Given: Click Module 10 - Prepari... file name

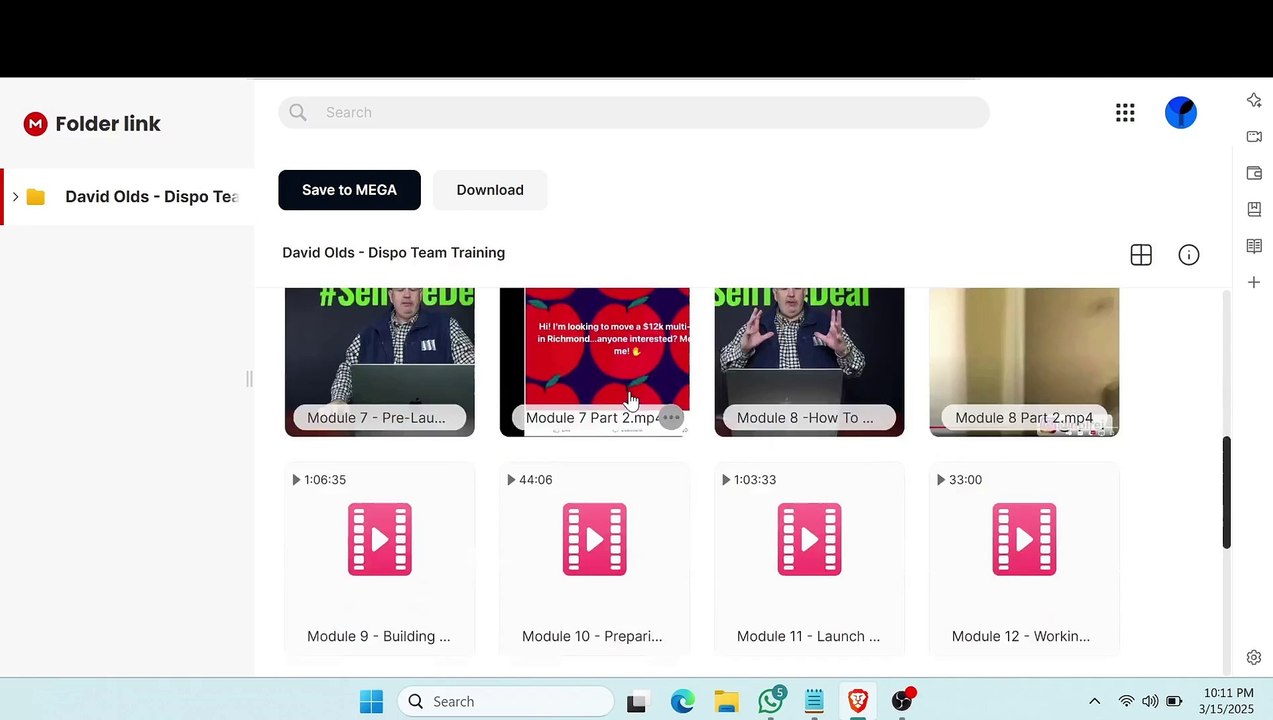Looking at the screenshot, I should click(x=592, y=636).
